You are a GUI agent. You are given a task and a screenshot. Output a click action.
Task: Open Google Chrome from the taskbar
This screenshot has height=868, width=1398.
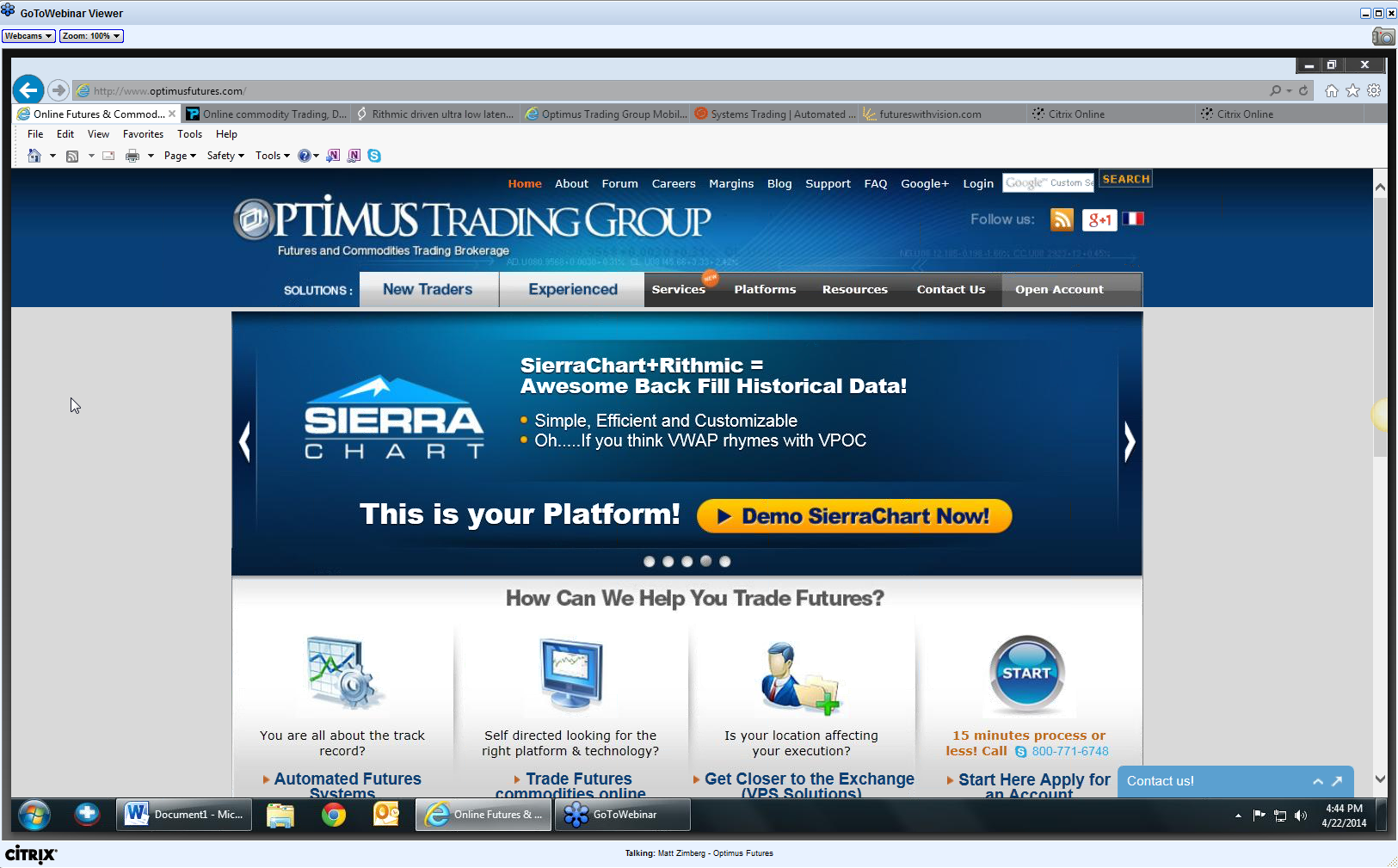pos(334,815)
